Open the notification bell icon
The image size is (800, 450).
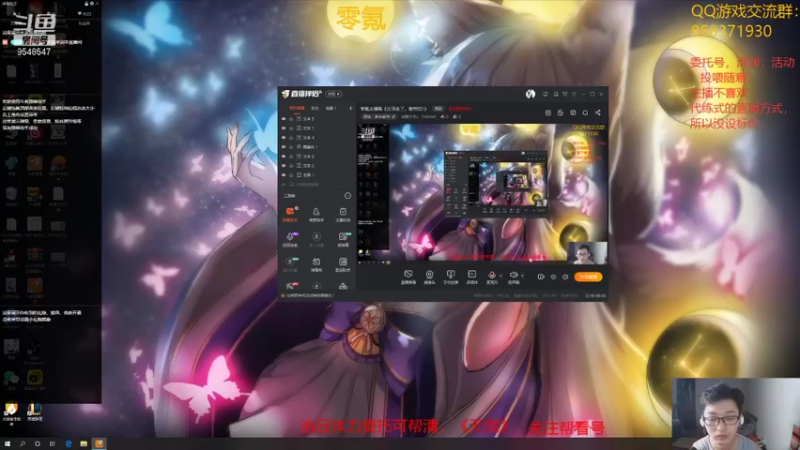pos(585,113)
